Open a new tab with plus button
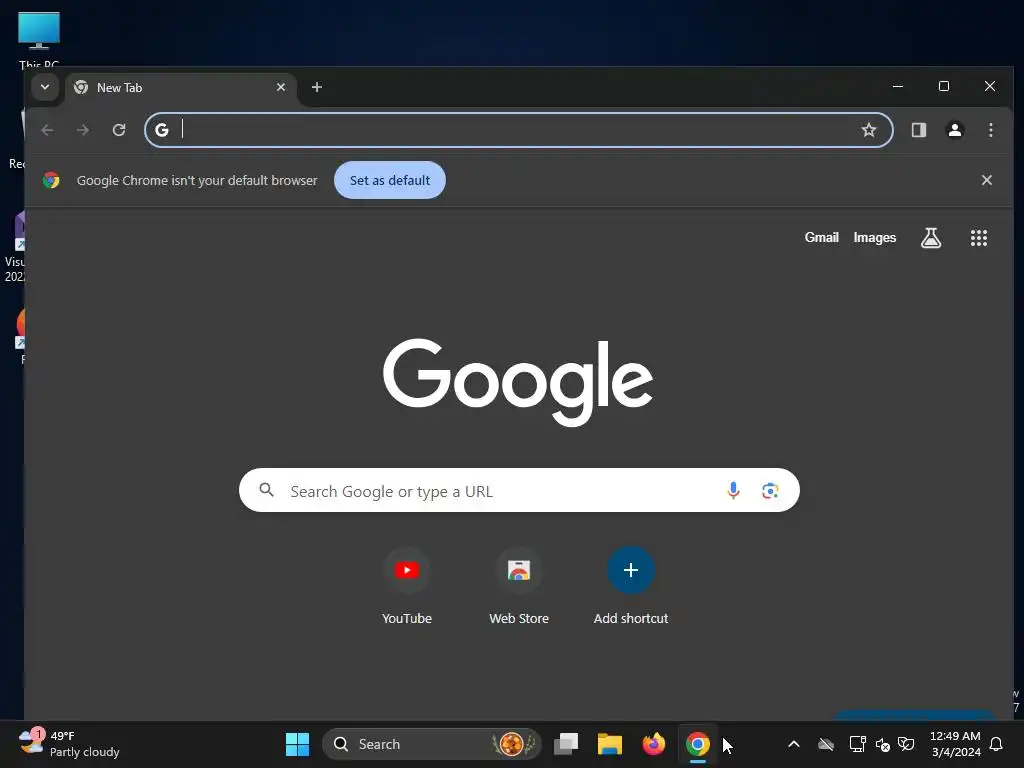Screen dimensions: 1024x768 click(317, 87)
